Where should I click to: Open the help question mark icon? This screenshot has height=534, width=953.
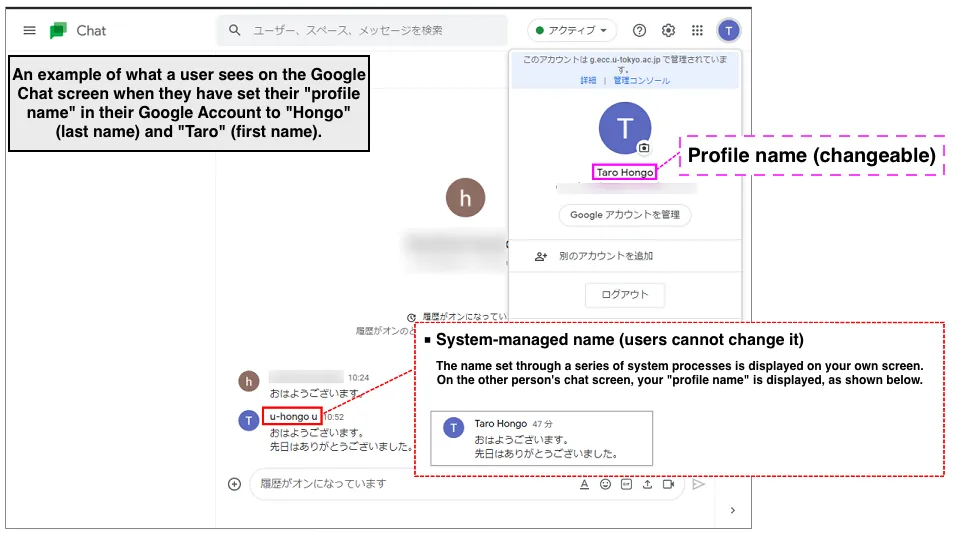point(639,30)
